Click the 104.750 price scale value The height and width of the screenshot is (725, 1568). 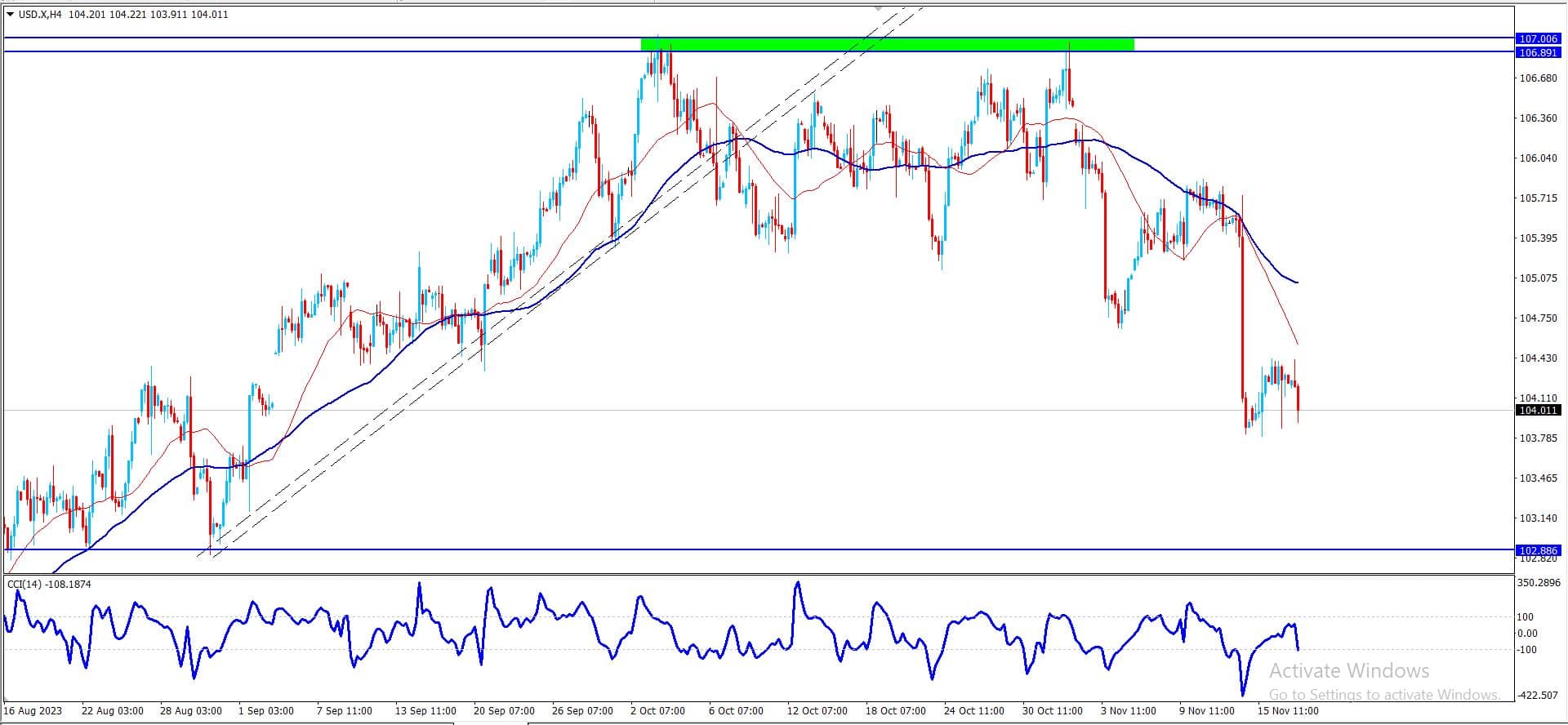pyautogui.click(x=1538, y=318)
